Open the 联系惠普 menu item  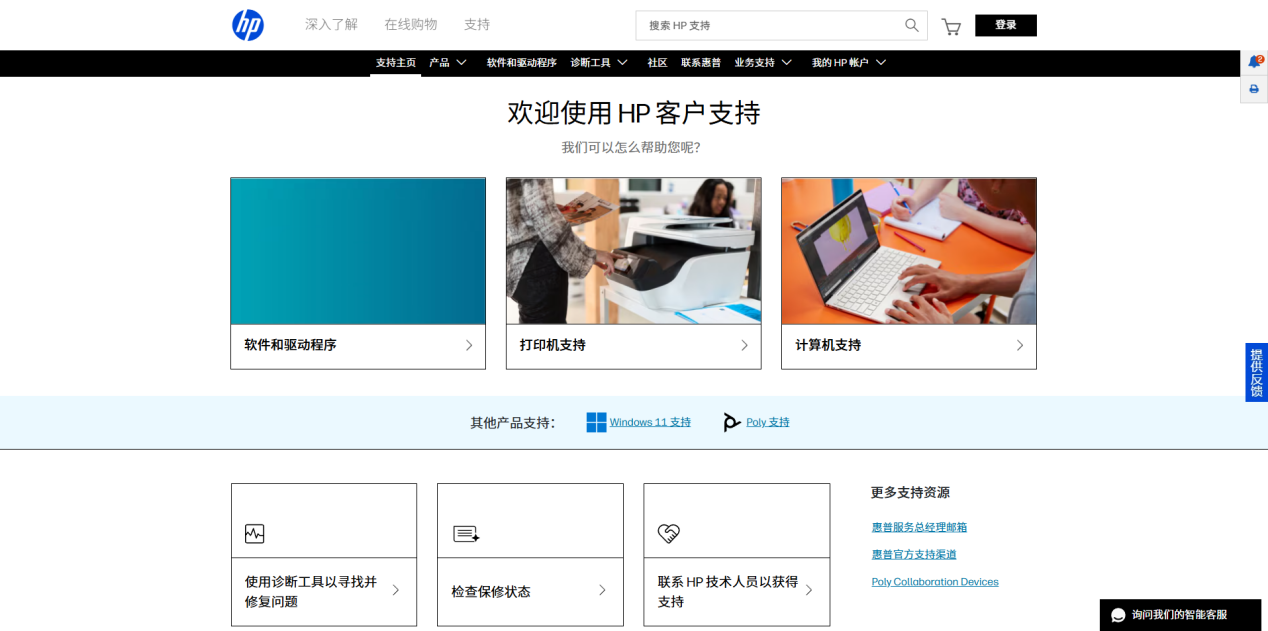click(701, 62)
